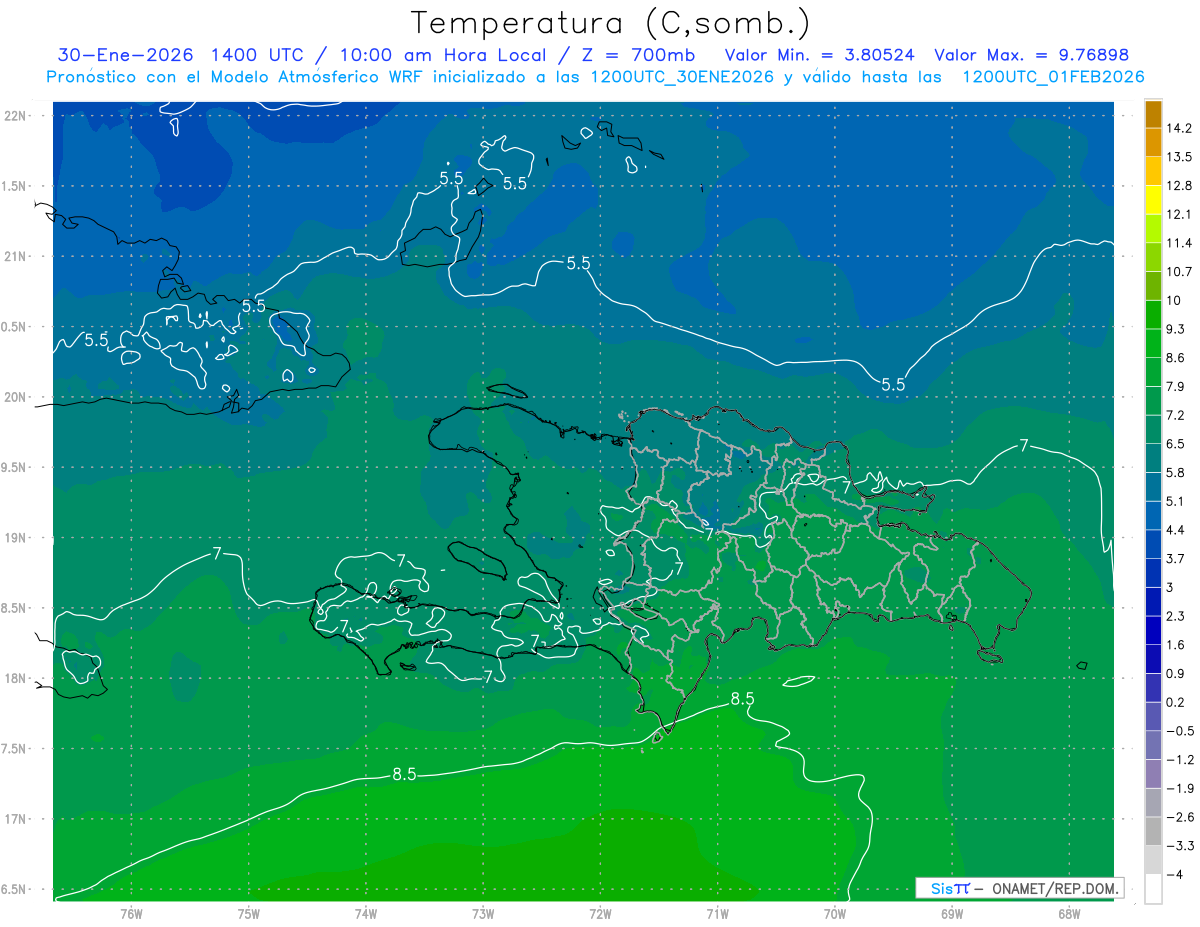Click the yellow color bar segment between 12.1 and 12.8
The height and width of the screenshot is (927, 1200).
point(1153,200)
